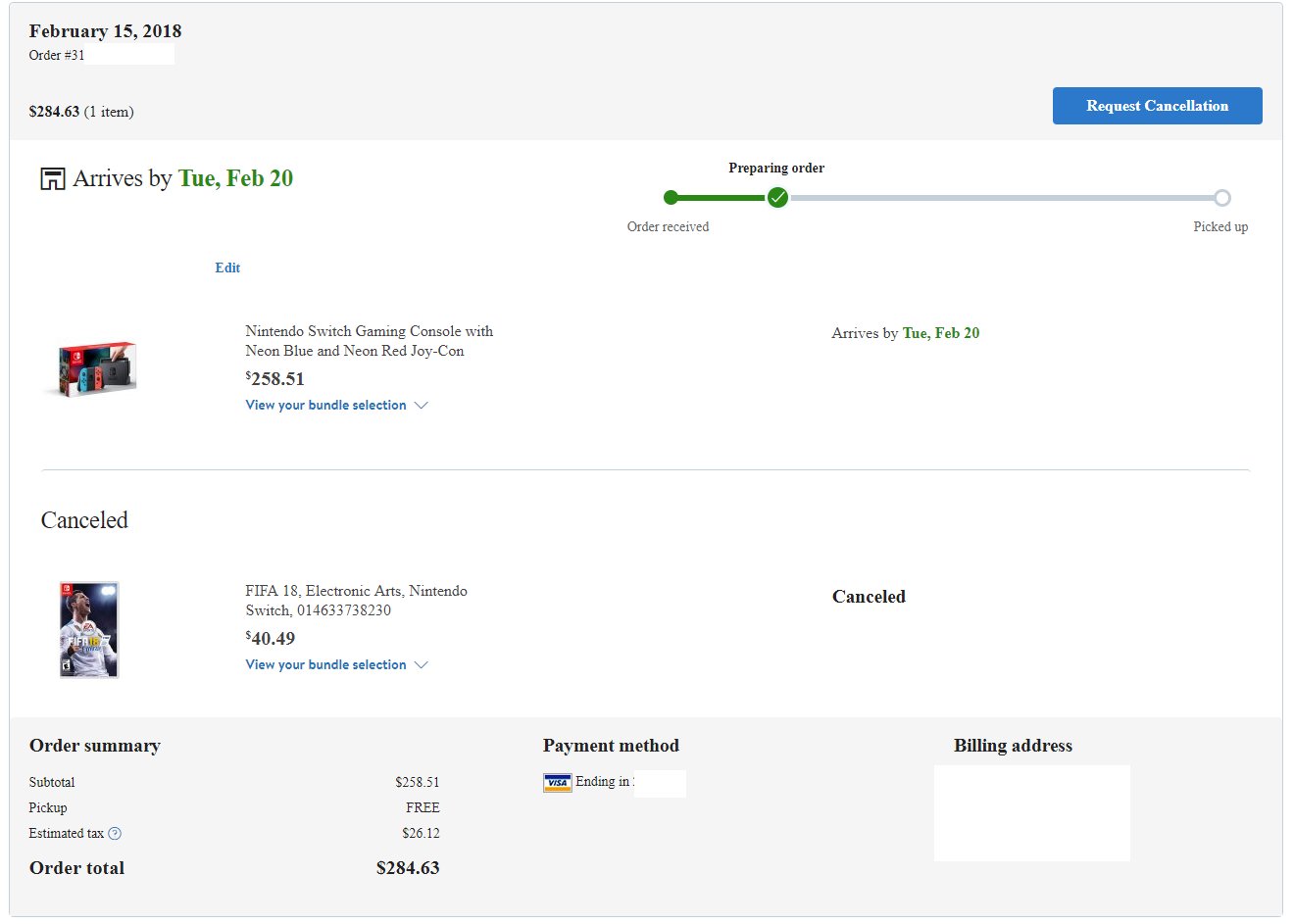The image size is (1294, 924).
Task: Click the Visa card icon
Action: point(557,782)
